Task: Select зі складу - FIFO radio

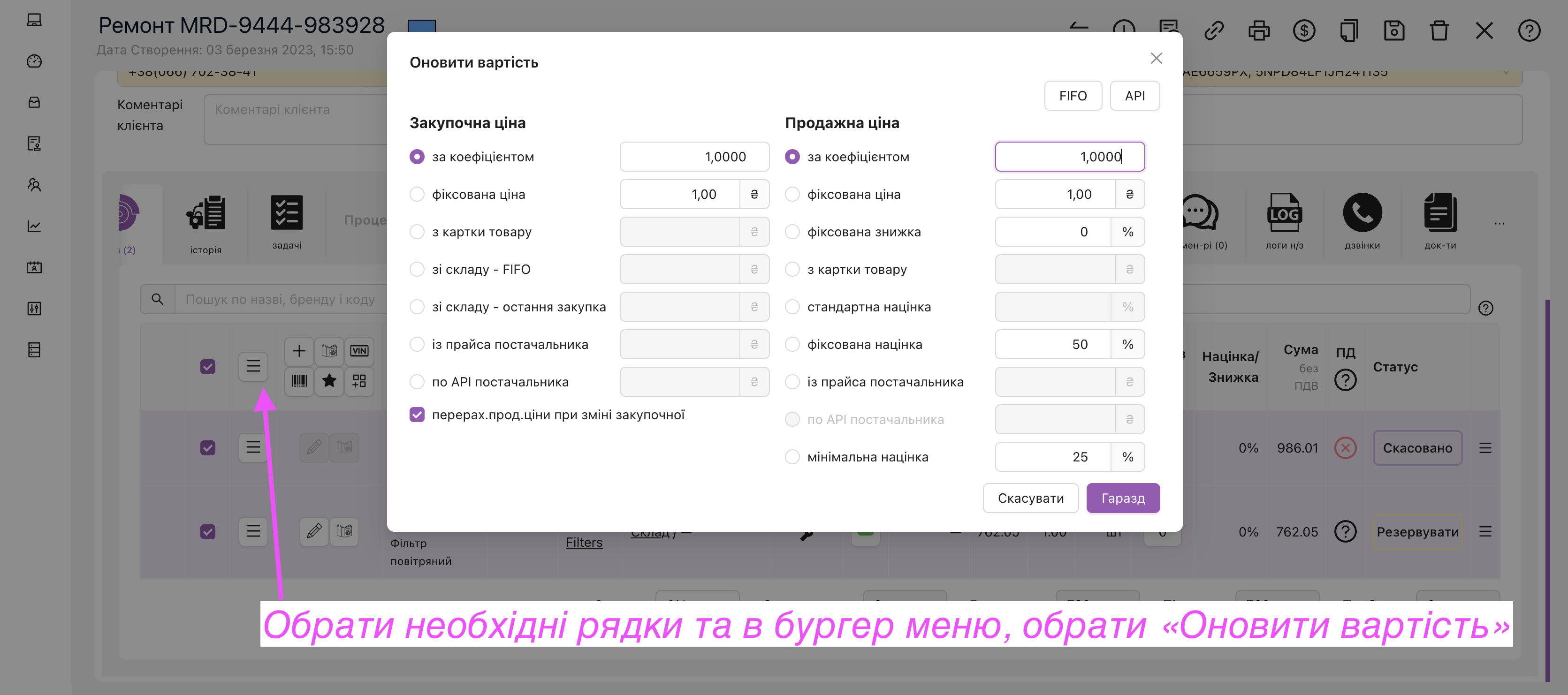Action: (417, 270)
